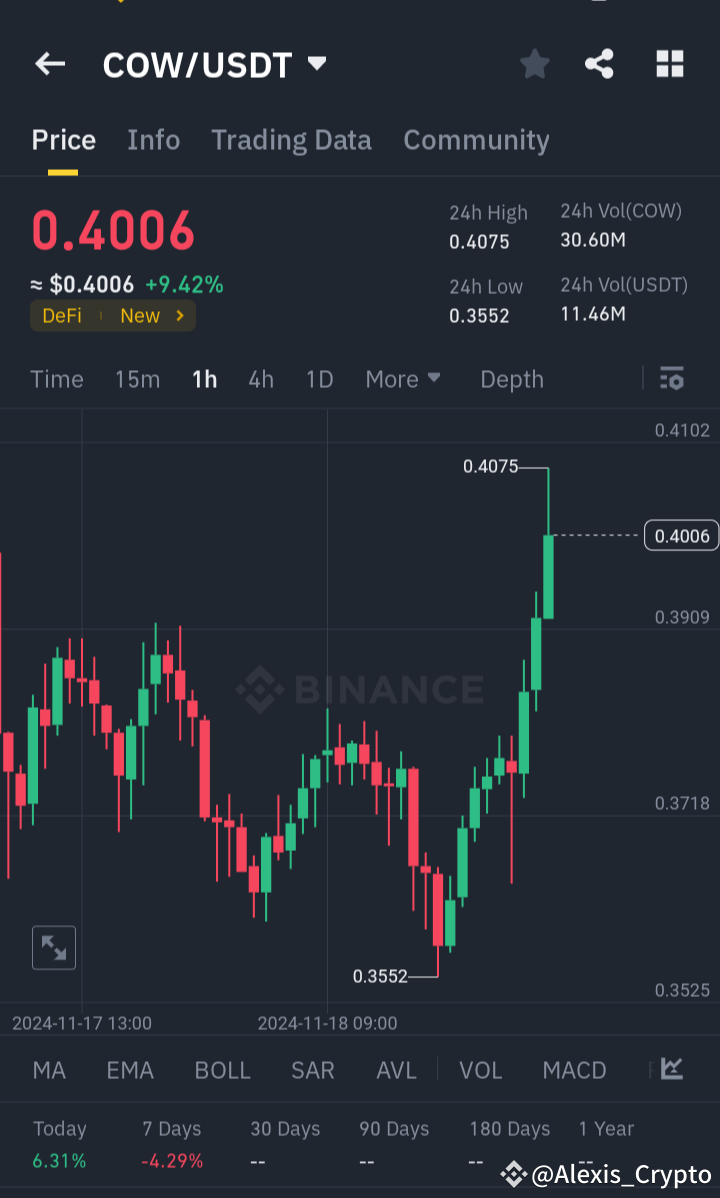720x1198 pixels.
Task: Toggle the MA indicator on the chart
Action: coord(48,1070)
